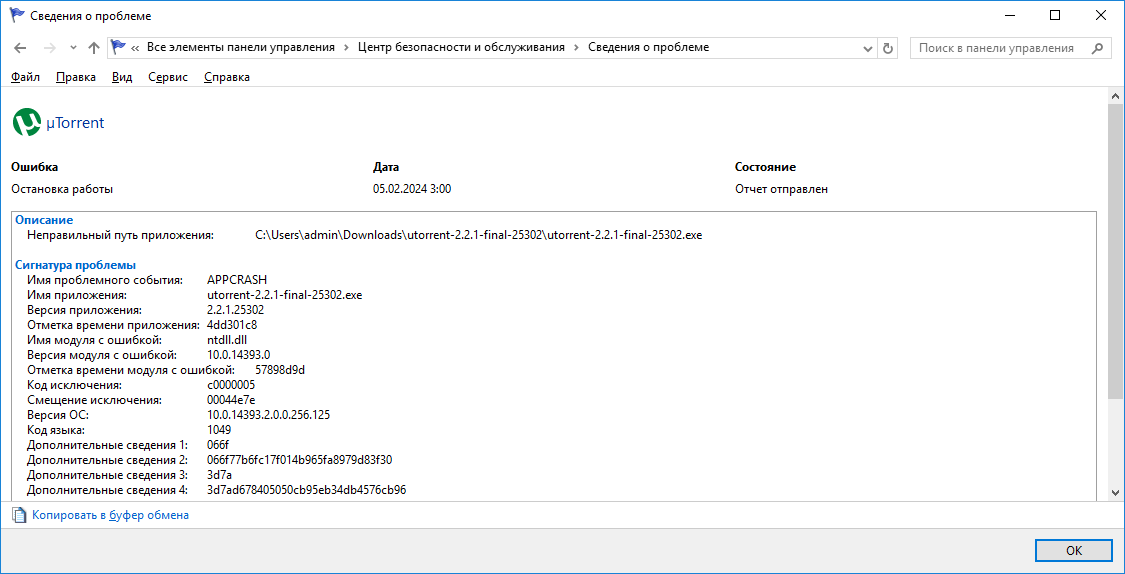
Task: Click the title bar flag icon
Action: (x=17, y=15)
